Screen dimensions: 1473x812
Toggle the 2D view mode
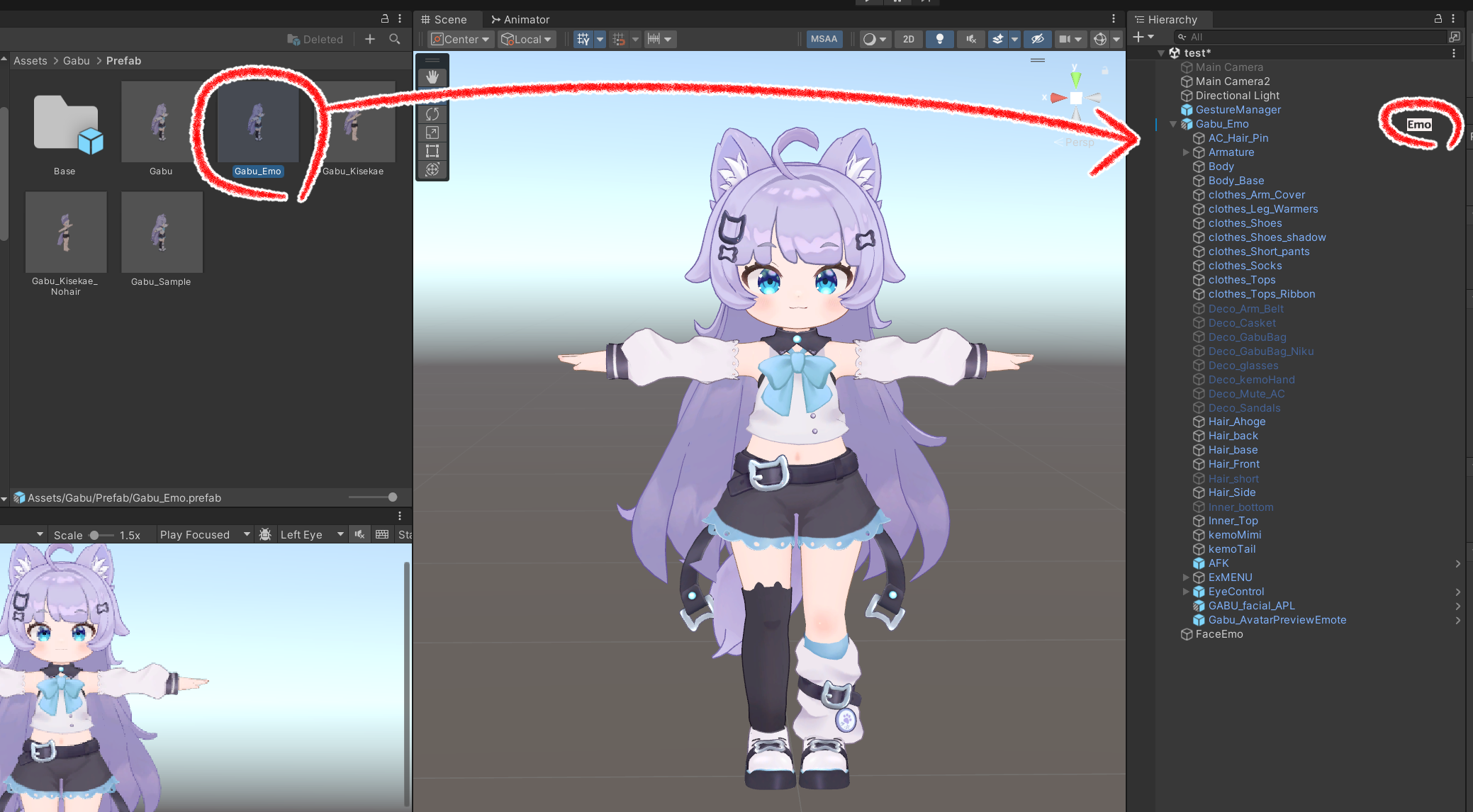tap(908, 40)
